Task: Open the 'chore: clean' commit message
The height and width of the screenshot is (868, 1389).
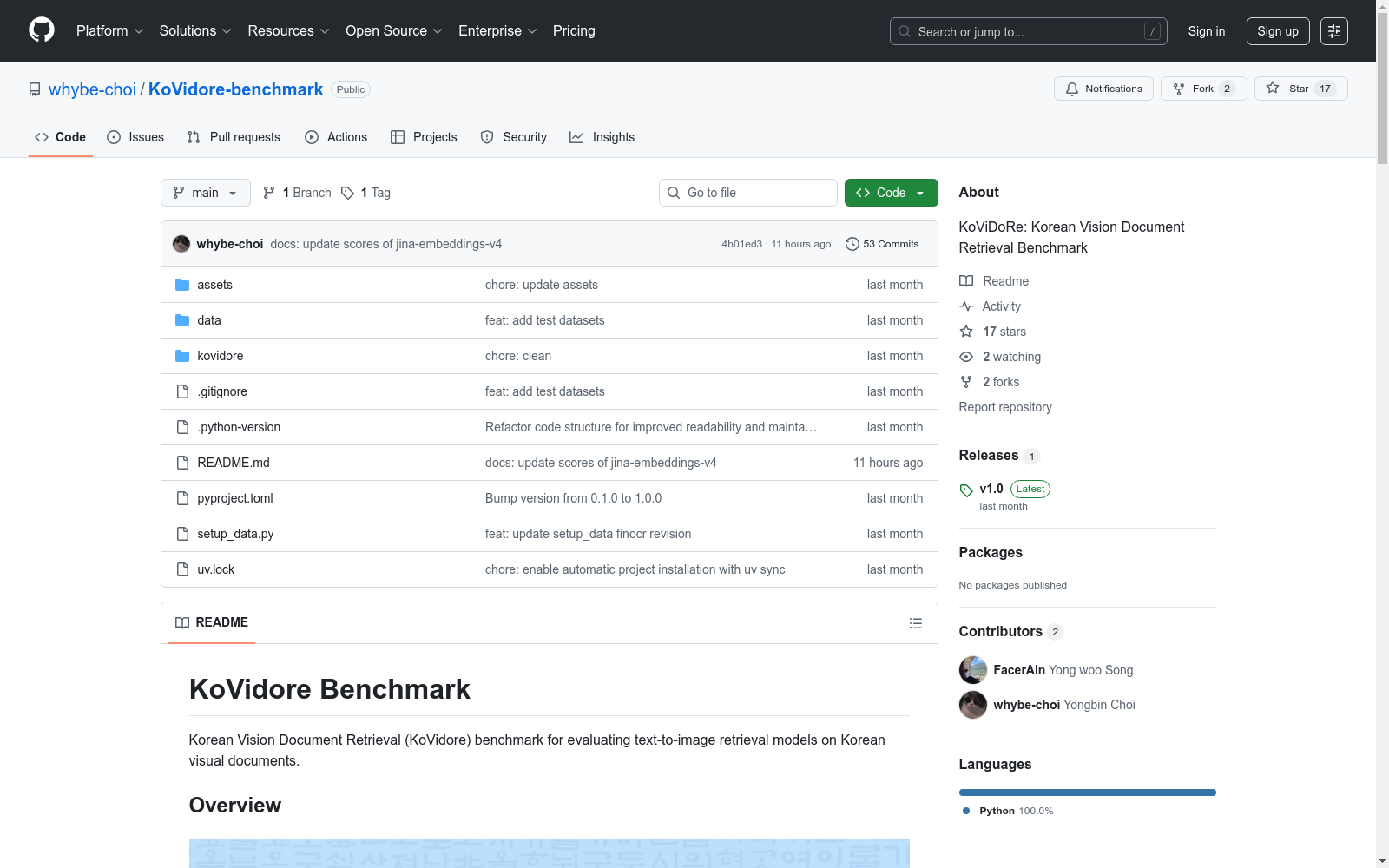Action: (x=518, y=356)
